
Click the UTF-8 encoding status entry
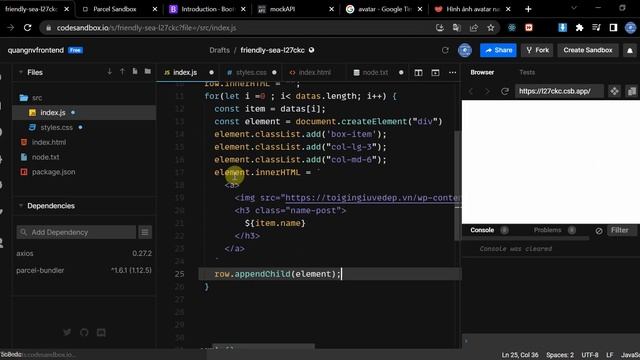[x=590, y=355]
